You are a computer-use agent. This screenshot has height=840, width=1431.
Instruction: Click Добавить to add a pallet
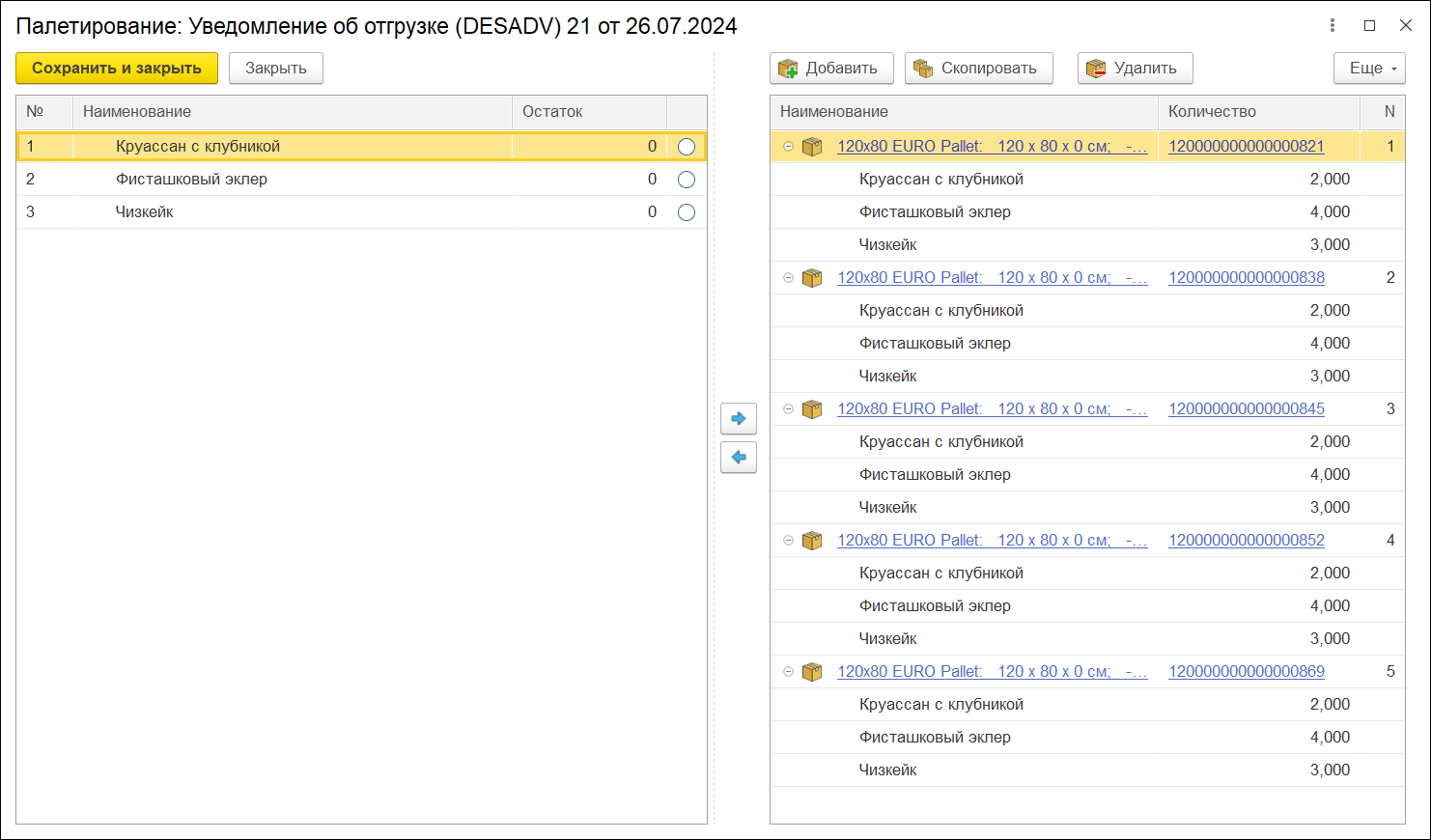click(831, 69)
